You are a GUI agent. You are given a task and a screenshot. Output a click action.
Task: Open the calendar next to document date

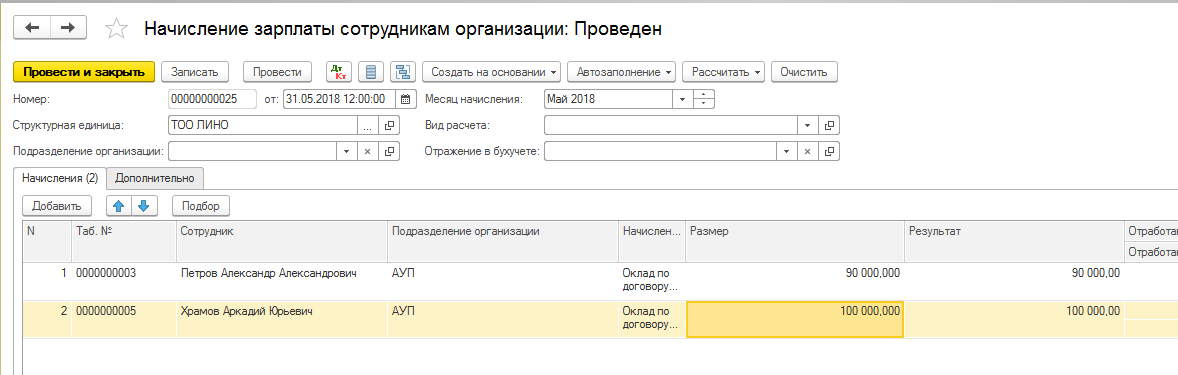click(405, 98)
